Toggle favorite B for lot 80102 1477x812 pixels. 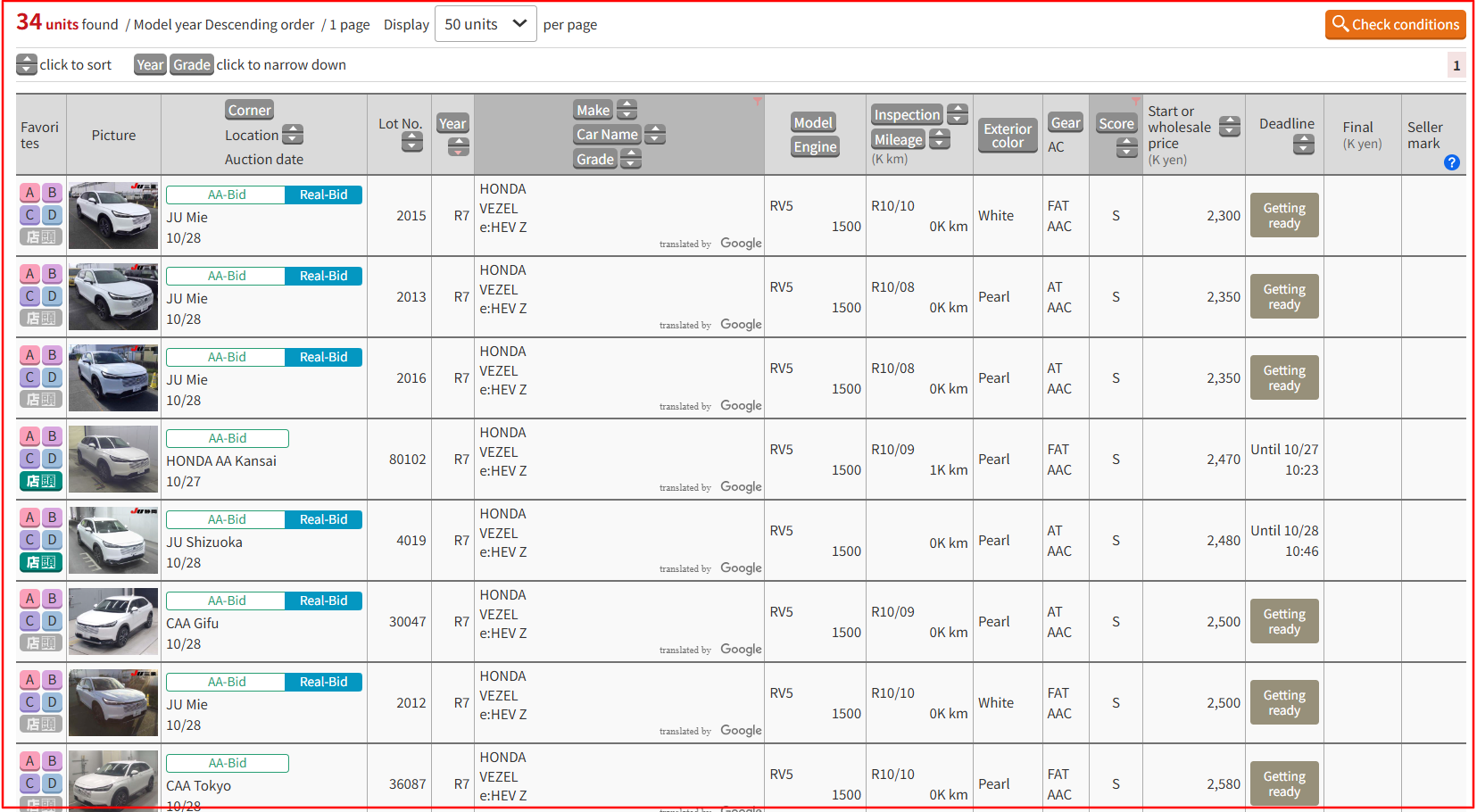(53, 436)
